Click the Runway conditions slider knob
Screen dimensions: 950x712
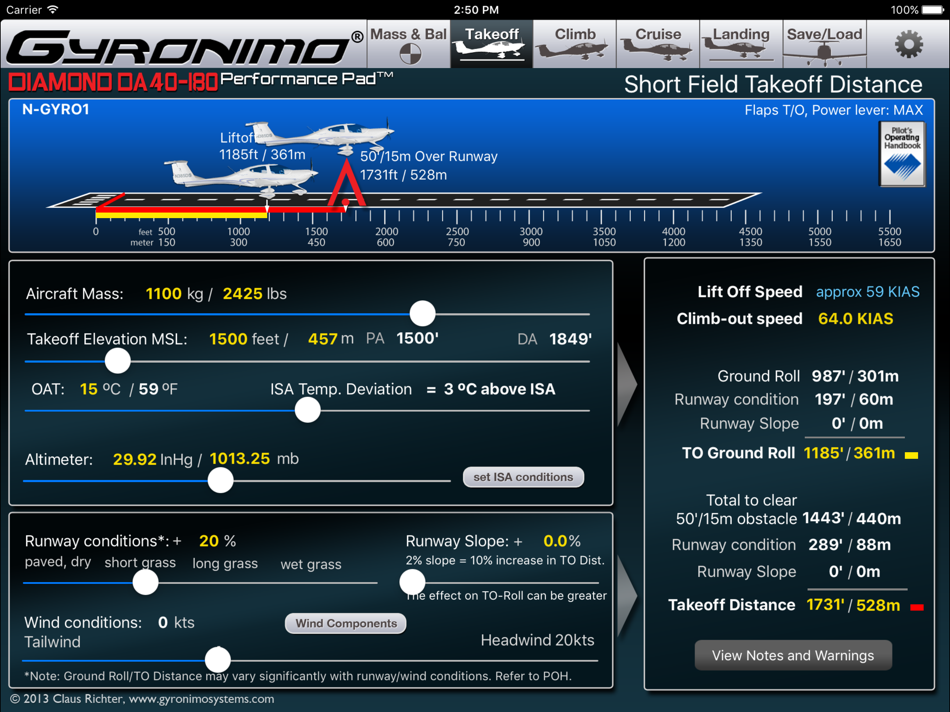145,582
